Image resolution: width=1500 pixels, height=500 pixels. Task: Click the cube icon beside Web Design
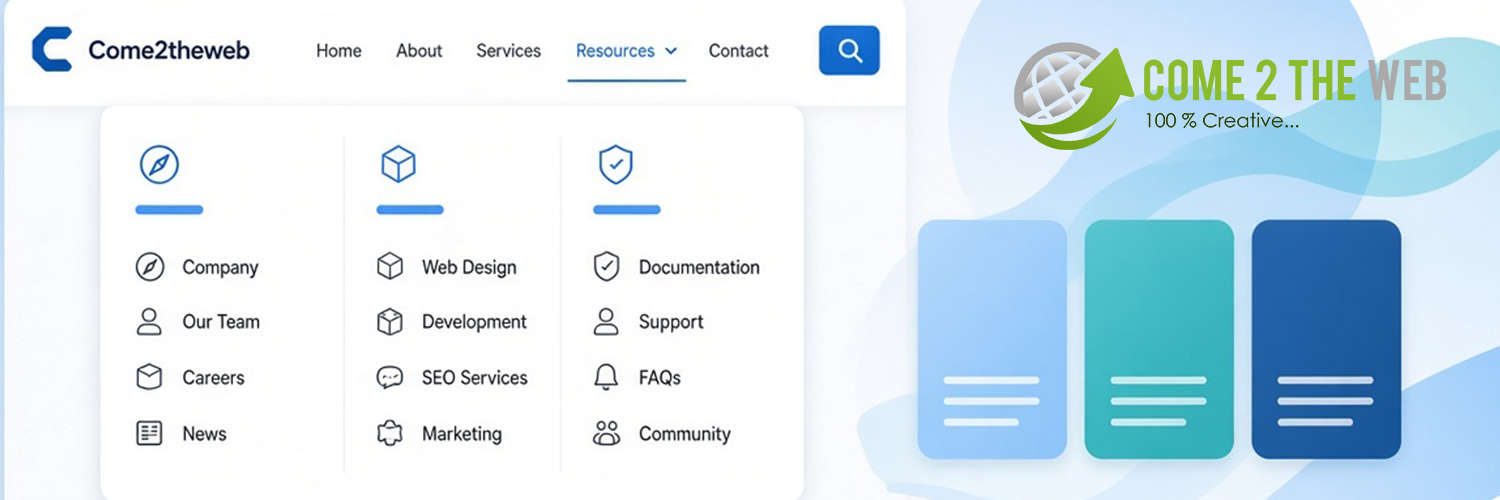click(x=389, y=267)
